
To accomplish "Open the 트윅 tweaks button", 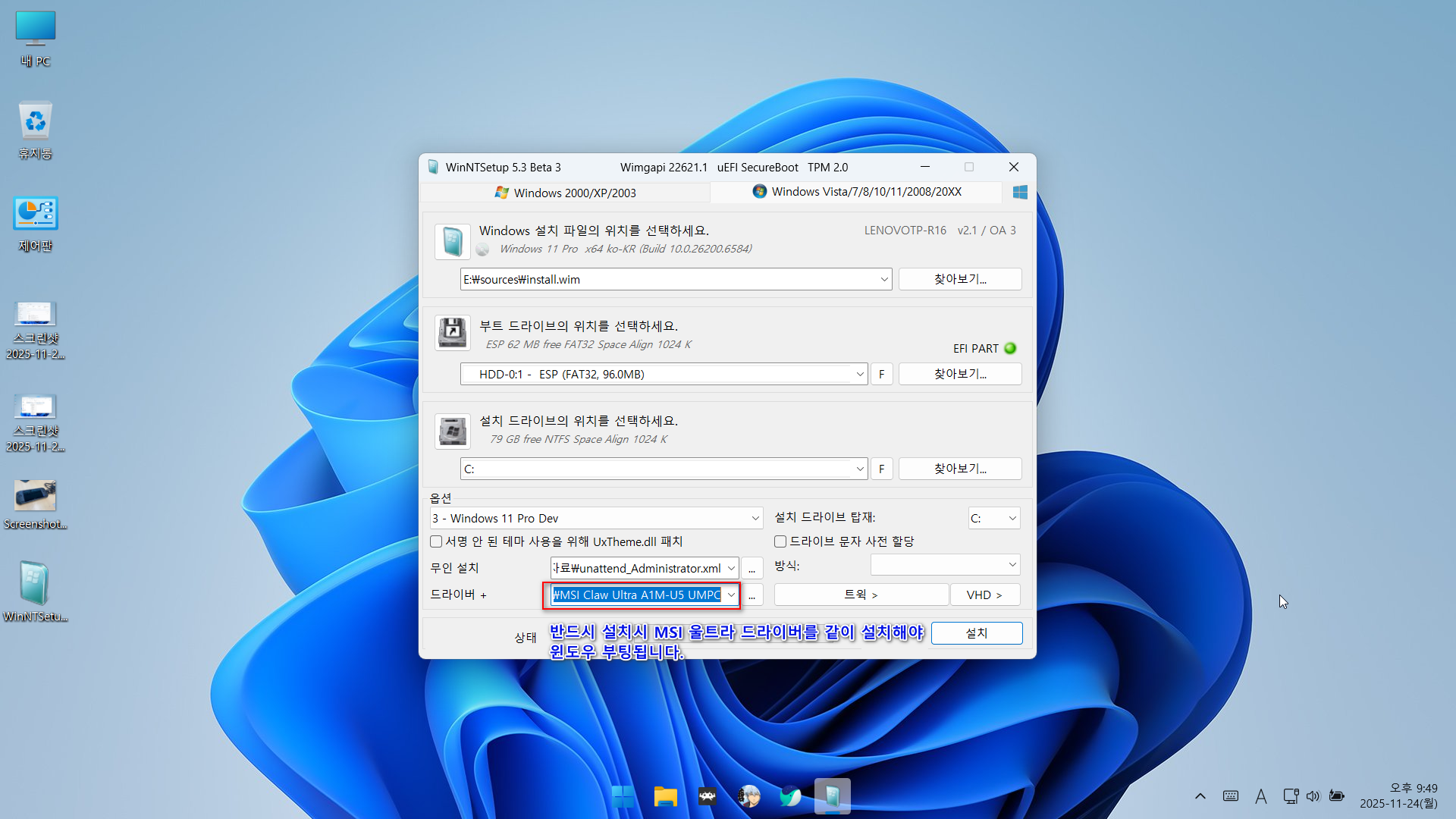I will pos(861,595).
